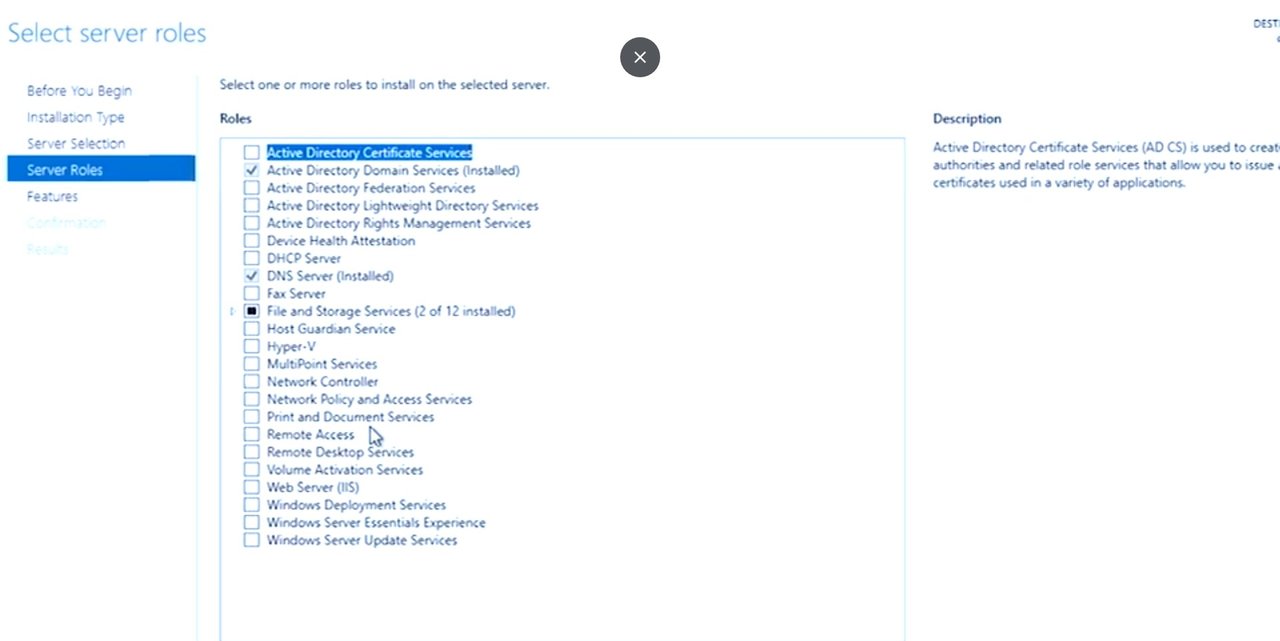Toggle Active Directory Domain Services checkbox
1280x641 pixels.
(x=251, y=171)
